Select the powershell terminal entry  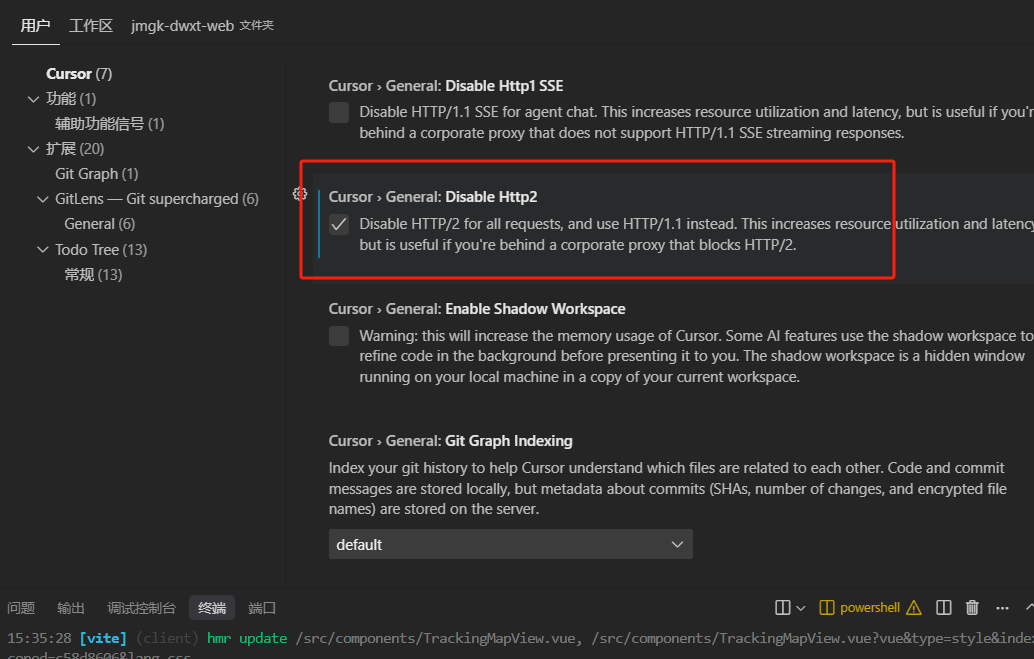tap(870, 608)
